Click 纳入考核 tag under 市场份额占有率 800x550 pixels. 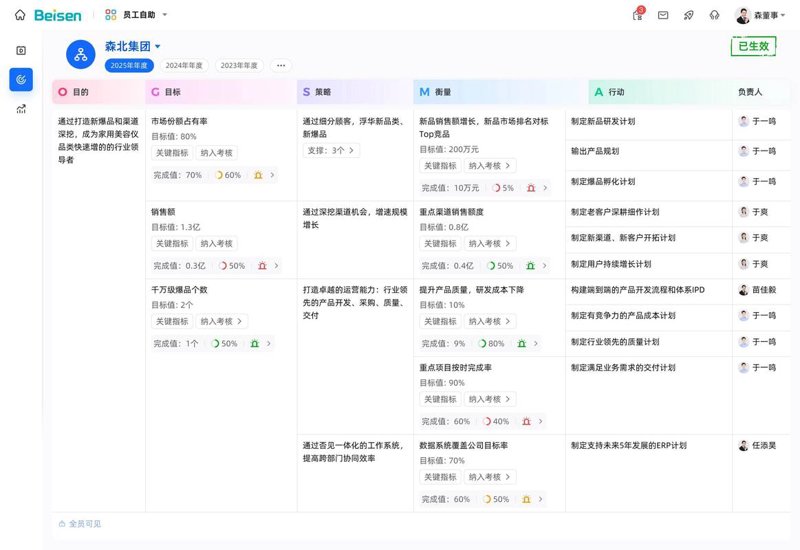pos(217,153)
